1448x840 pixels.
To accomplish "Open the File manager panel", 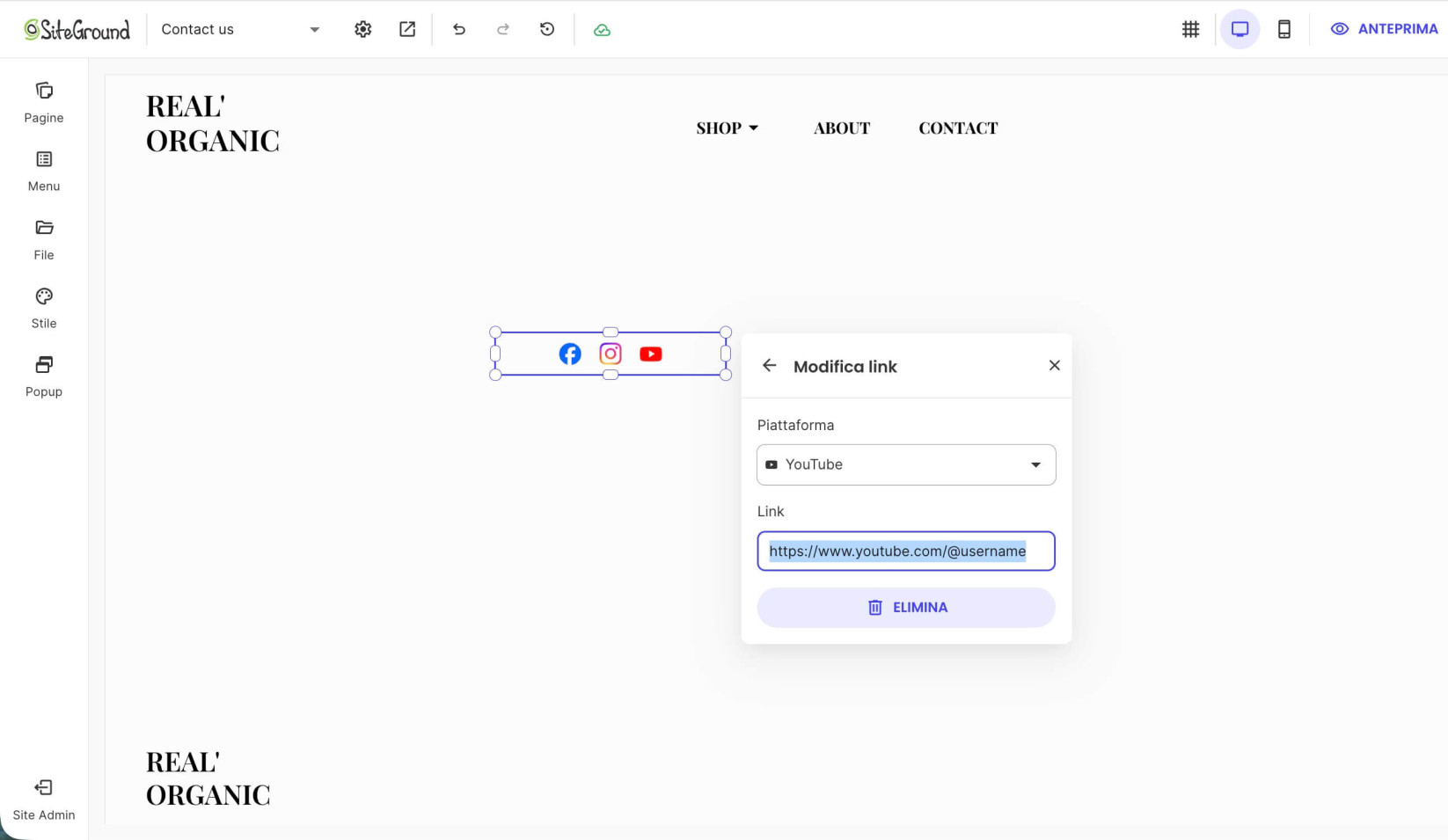I will [44, 240].
